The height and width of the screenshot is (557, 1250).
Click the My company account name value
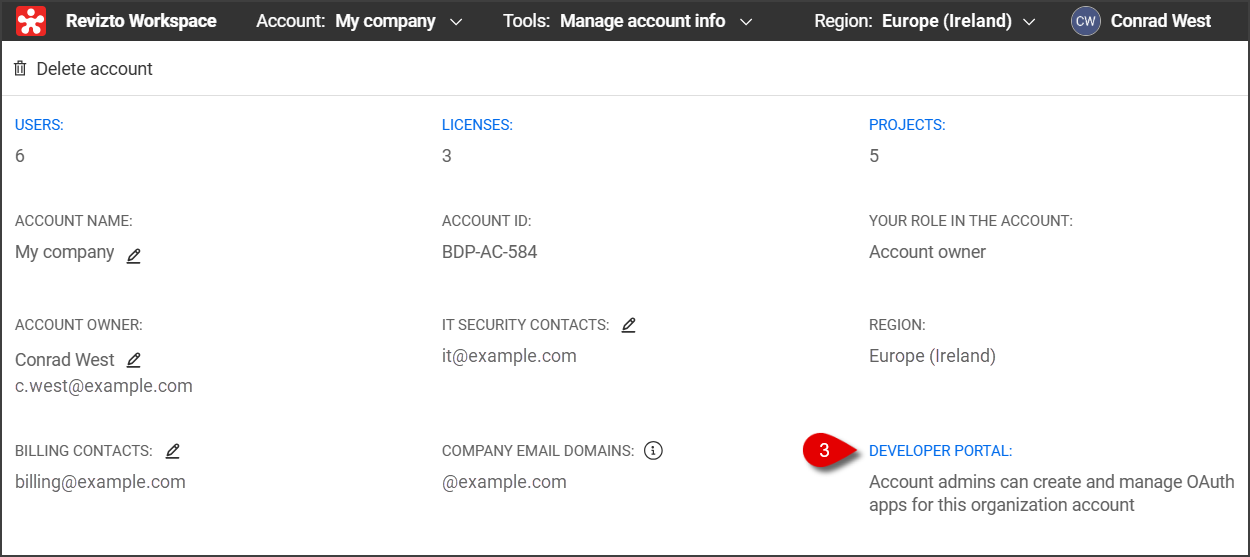[65, 252]
